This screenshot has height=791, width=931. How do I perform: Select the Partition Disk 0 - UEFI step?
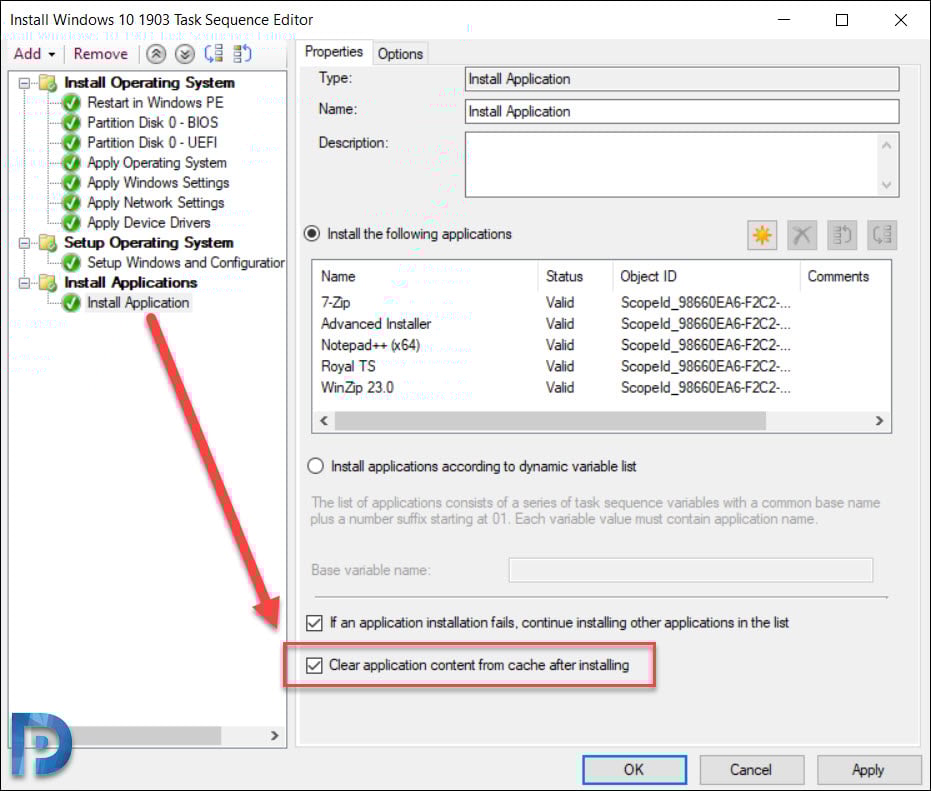tap(152, 143)
